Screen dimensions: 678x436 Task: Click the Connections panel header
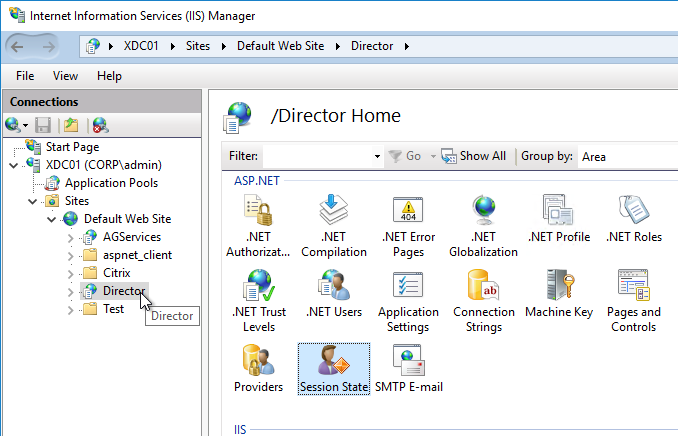[x=102, y=102]
